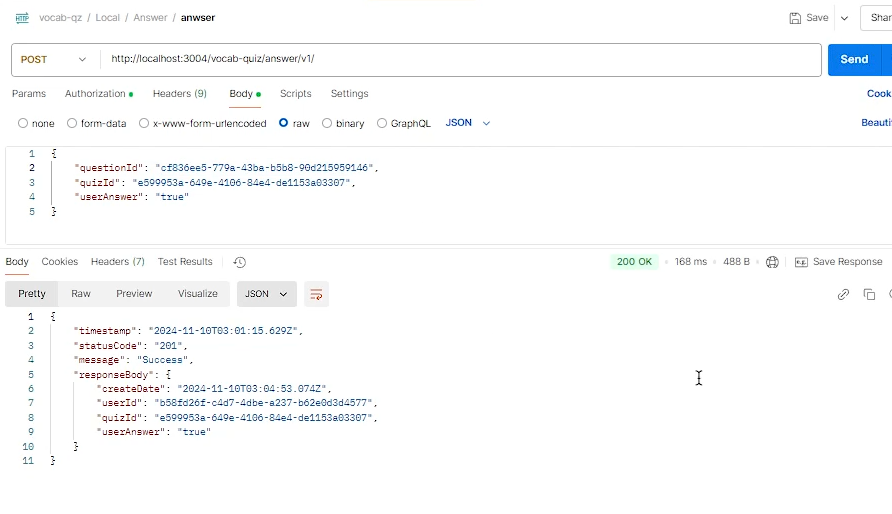Click the Share button

(x=878, y=18)
